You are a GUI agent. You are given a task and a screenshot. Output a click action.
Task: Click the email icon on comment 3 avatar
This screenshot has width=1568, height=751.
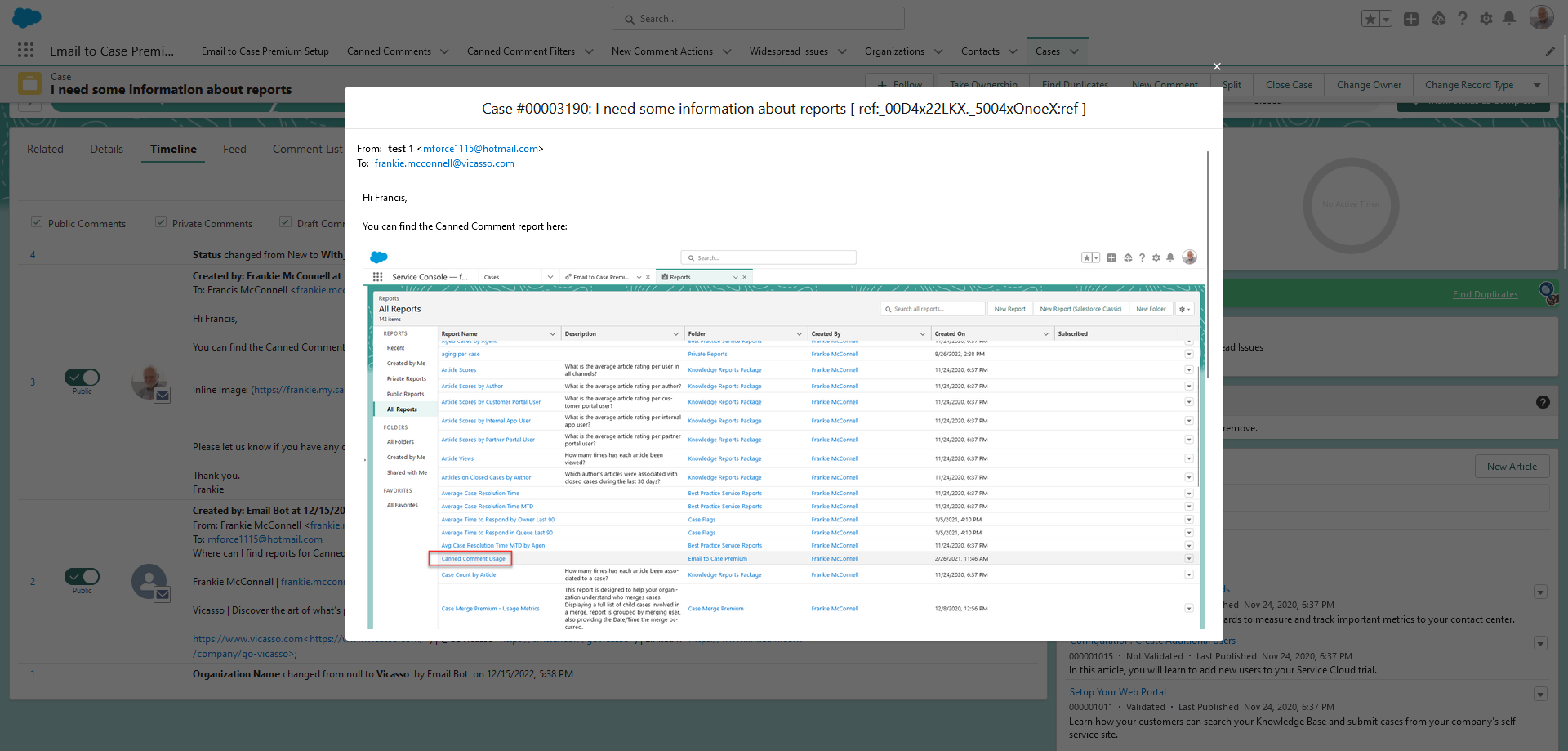(163, 396)
